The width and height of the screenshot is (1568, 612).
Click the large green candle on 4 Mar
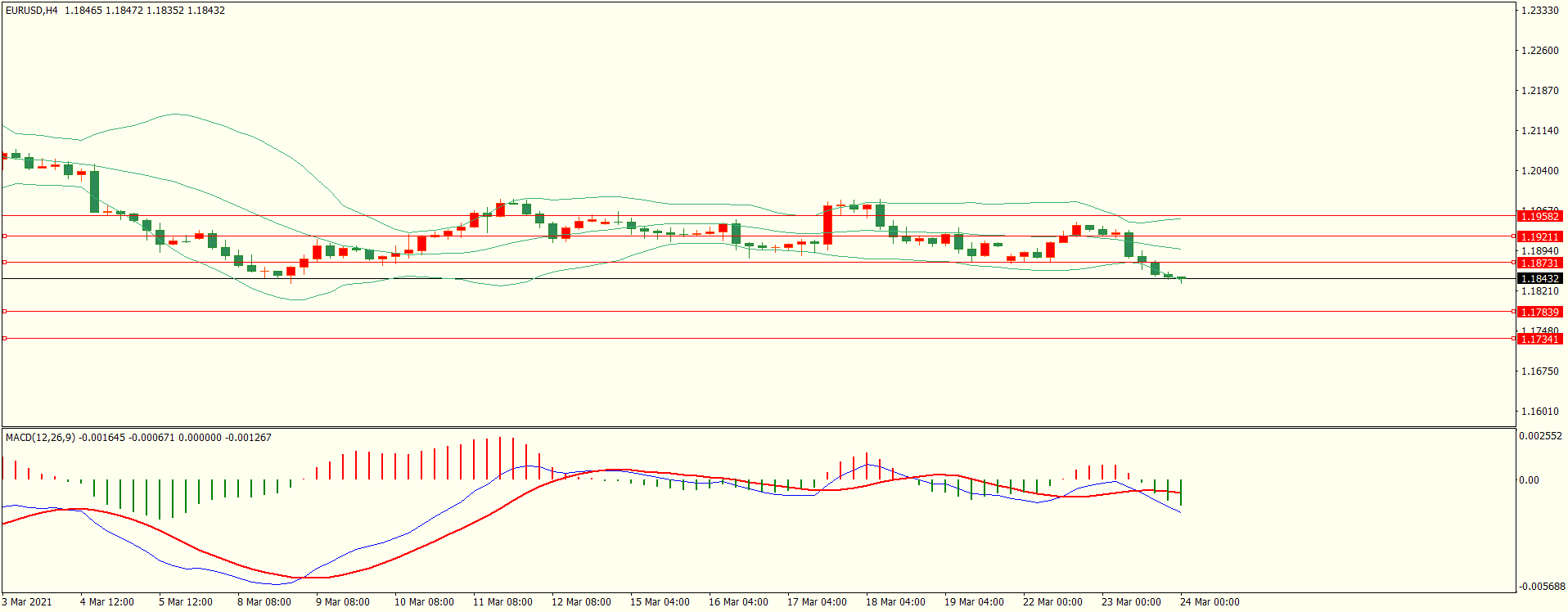click(x=95, y=191)
